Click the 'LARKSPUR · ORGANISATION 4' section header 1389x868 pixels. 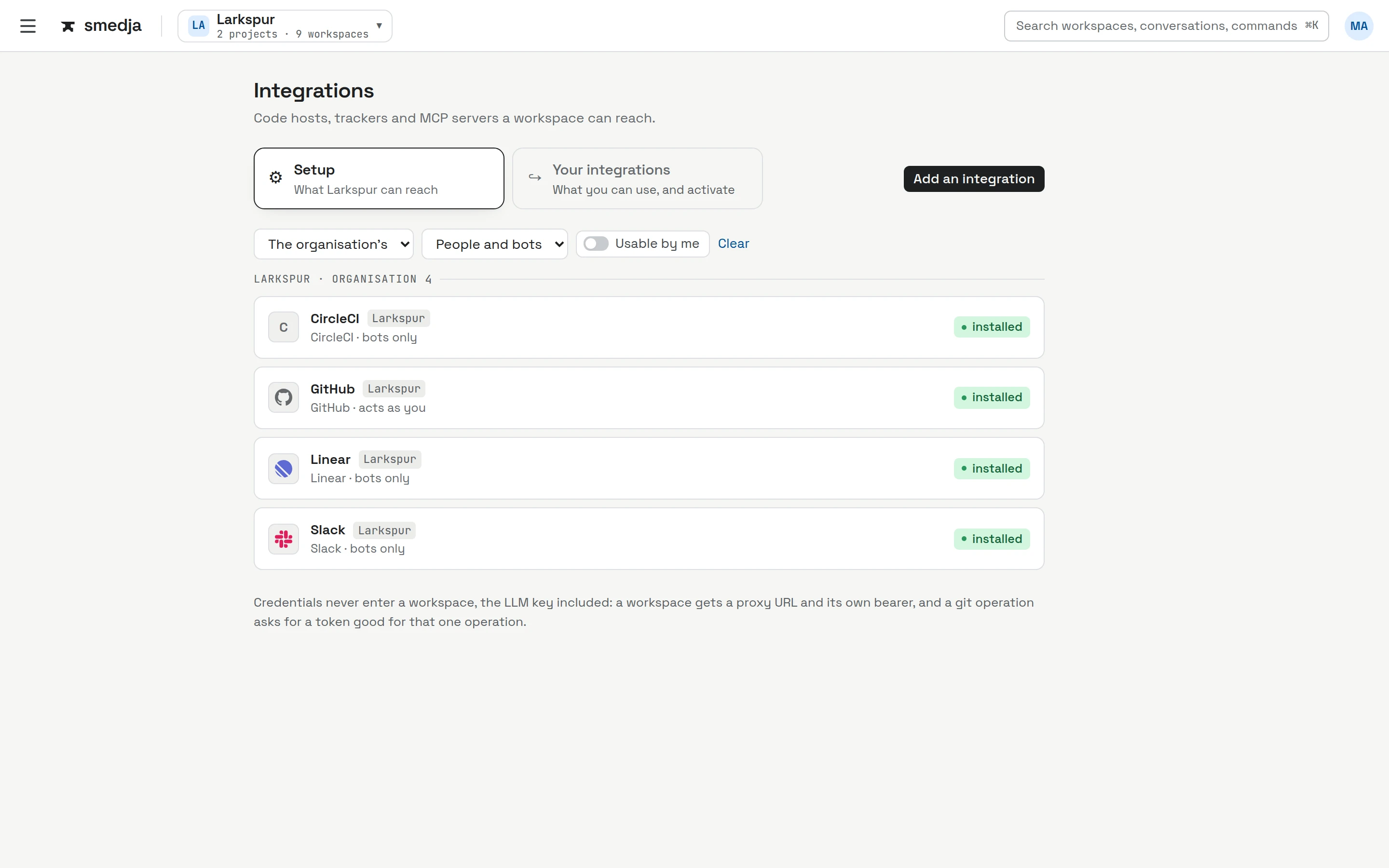(x=342, y=279)
